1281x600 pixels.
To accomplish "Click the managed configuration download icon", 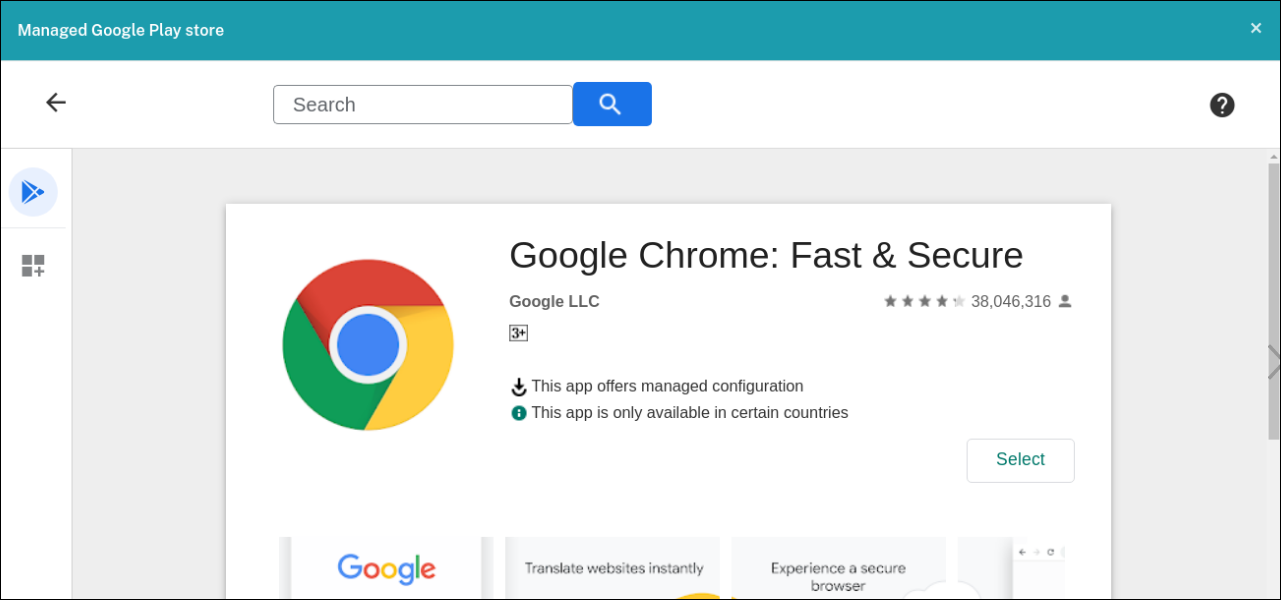I will pos(519,387).
